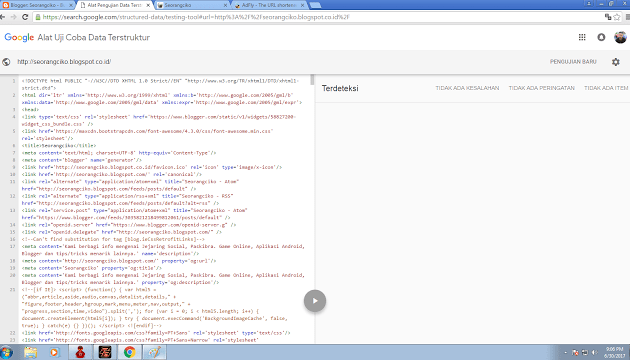Open the Paint taskbar icon
630x360 pixels.
click(x=155, y=352)
